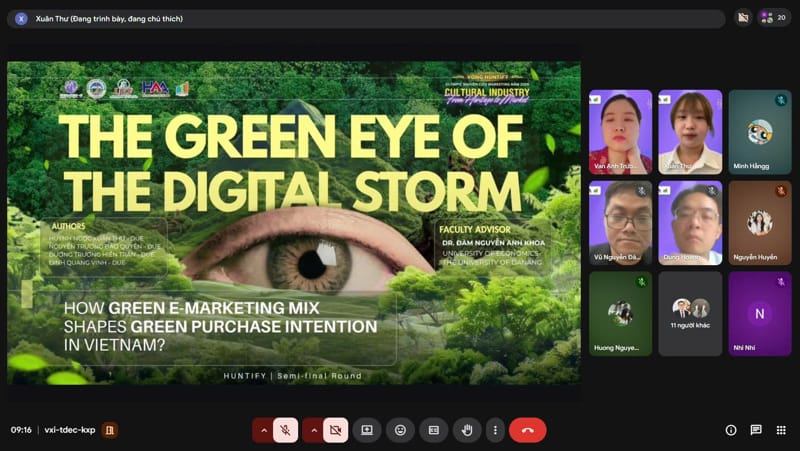
Task: Turn on closed captions
Action: 433,430
